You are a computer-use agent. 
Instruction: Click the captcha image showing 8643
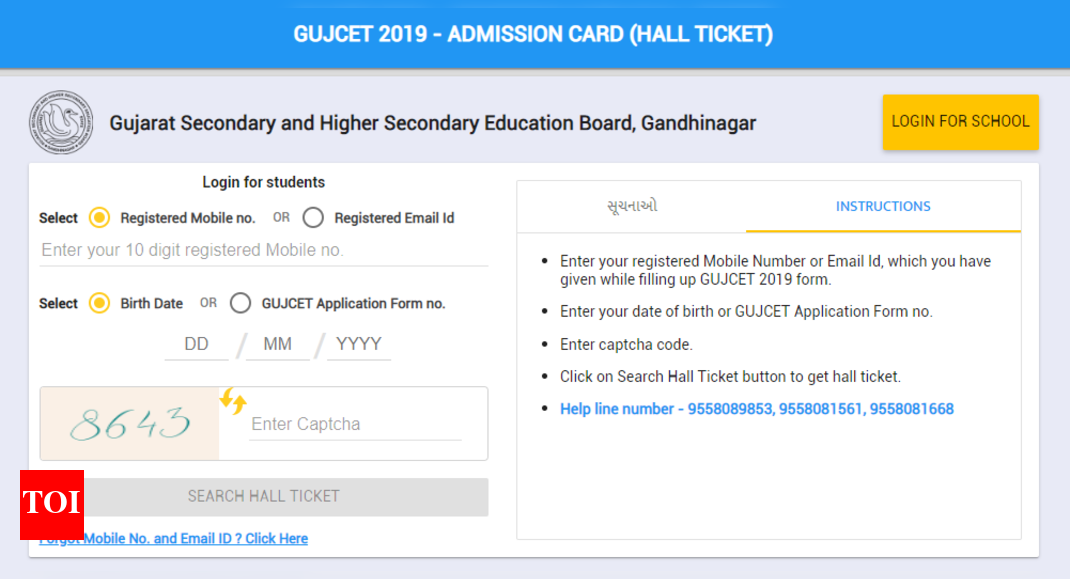[x=130, y=424]
